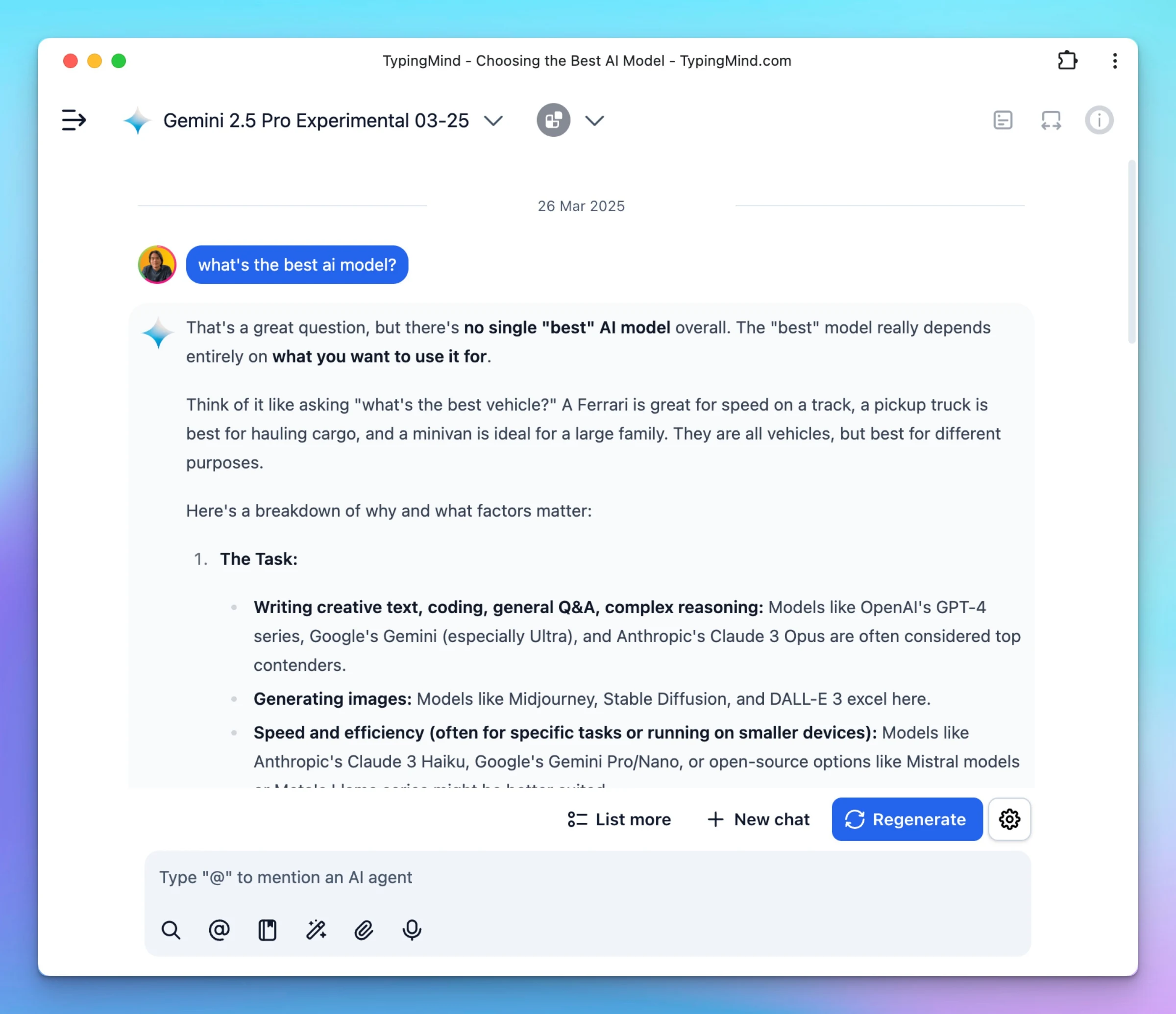1176x1014 pixels.
Task: Open the chat notes panel icon
Action: point(1003,120)
